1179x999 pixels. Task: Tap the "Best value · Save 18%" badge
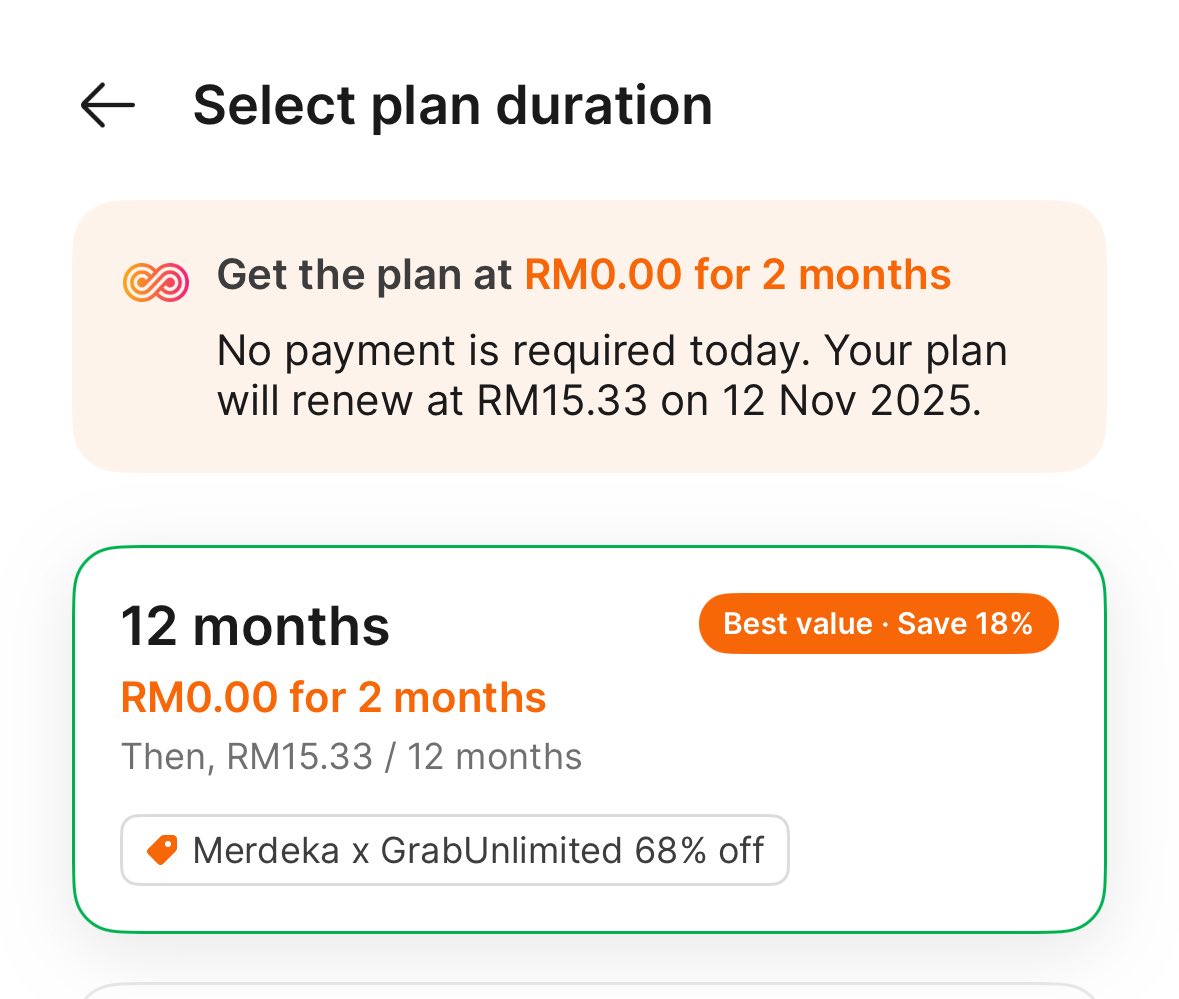pos(877,624)
